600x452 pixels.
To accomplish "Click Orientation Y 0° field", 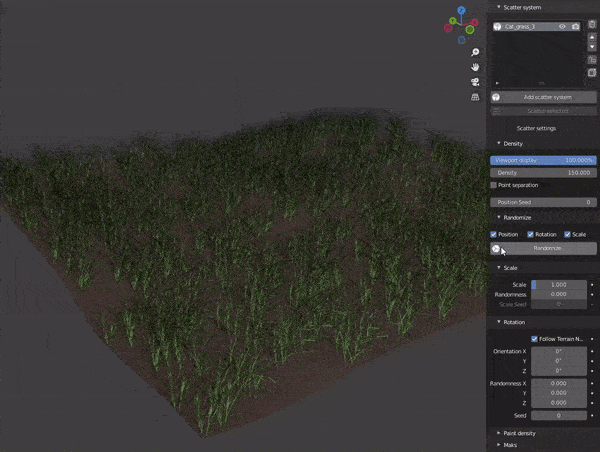I will click(x=559, y=361).
